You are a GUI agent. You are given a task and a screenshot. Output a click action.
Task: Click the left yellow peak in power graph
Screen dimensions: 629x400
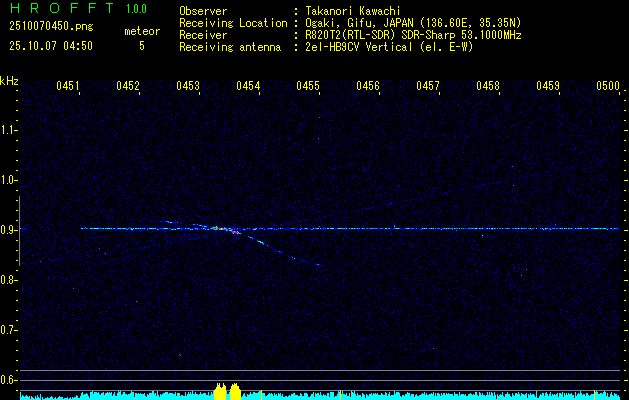[x=220, y=391]
